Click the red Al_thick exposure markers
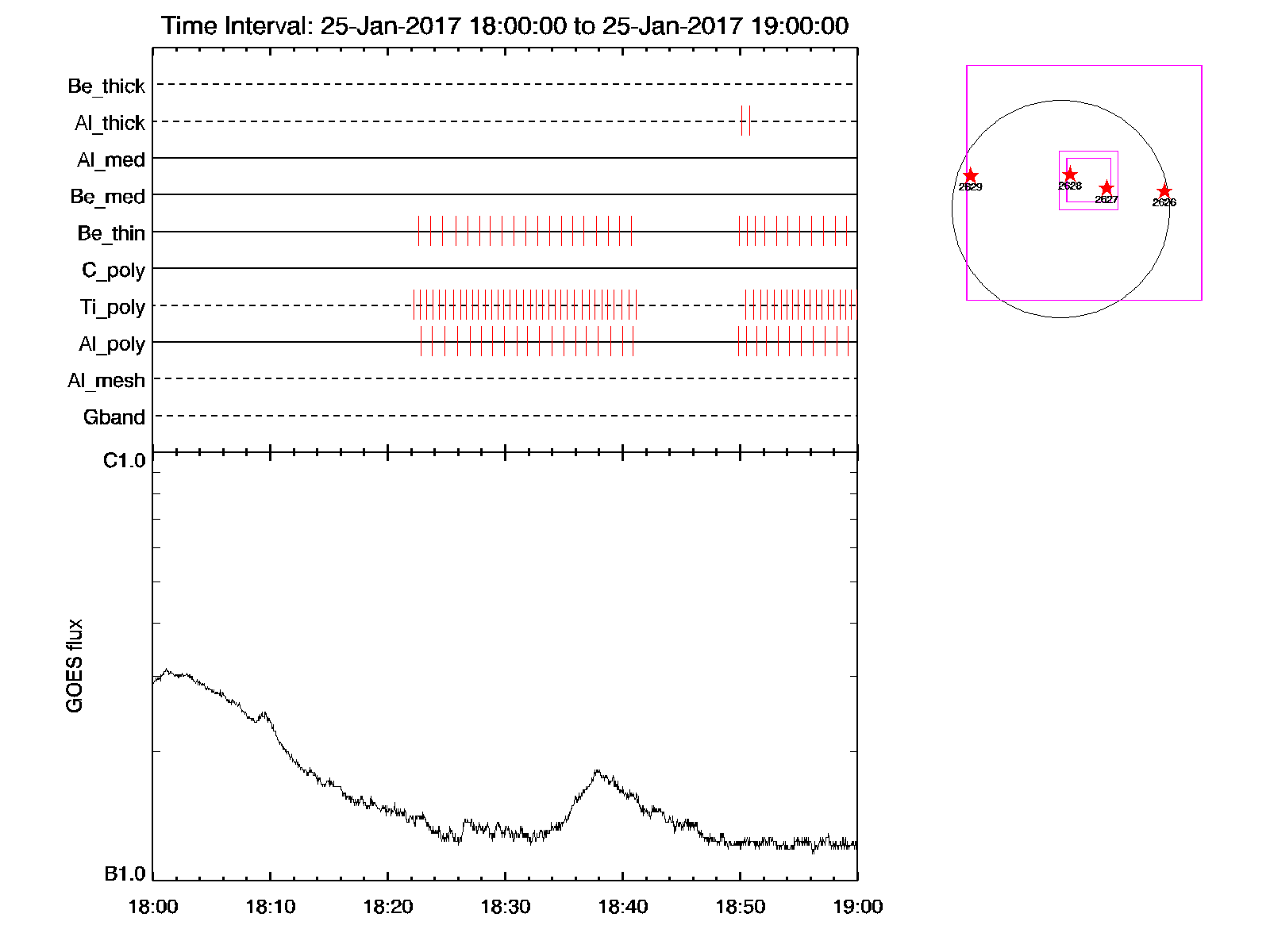Viewport: 1270px width, 952px height. (745, 121)
